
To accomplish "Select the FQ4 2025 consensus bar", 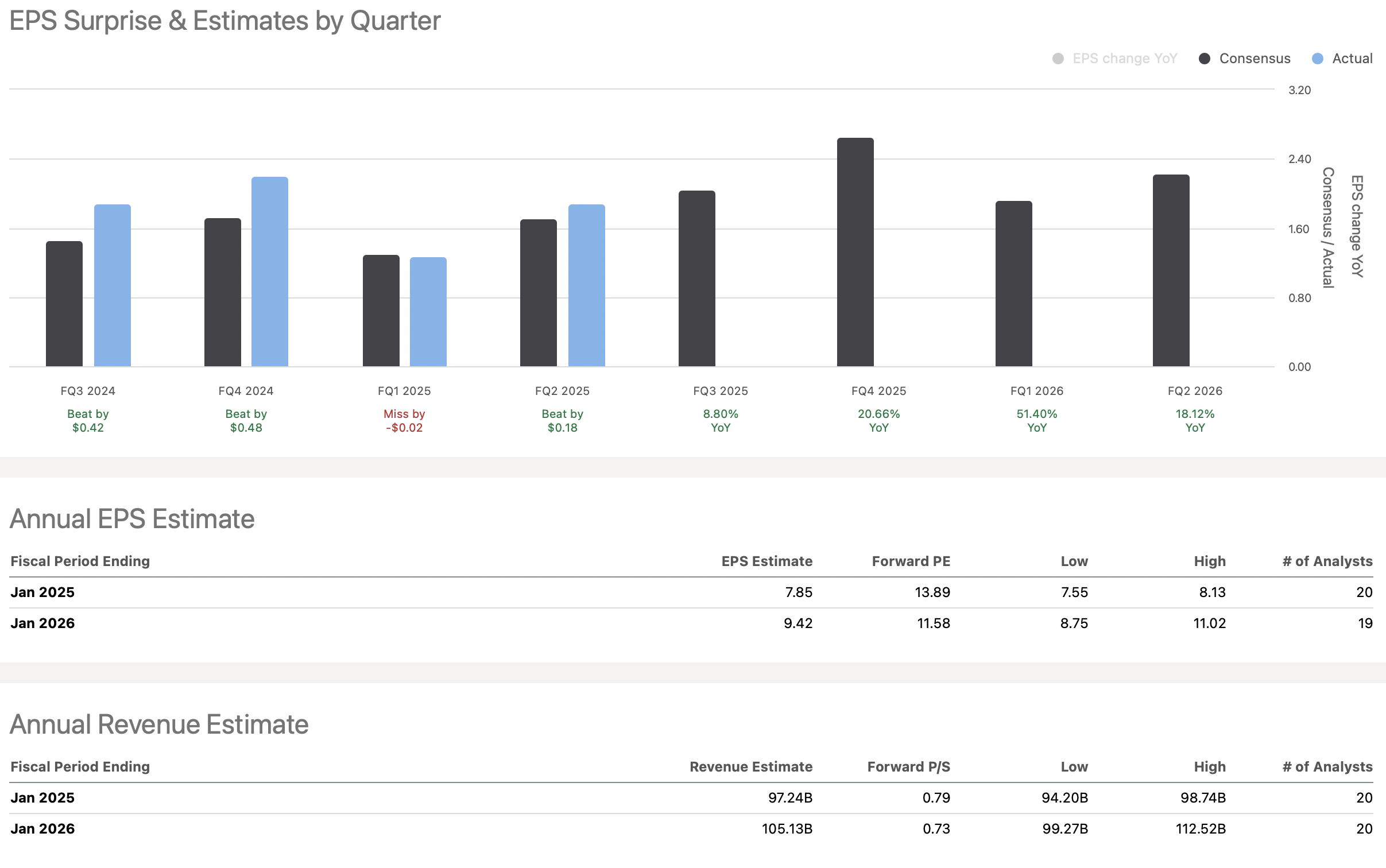I will 855,252.
